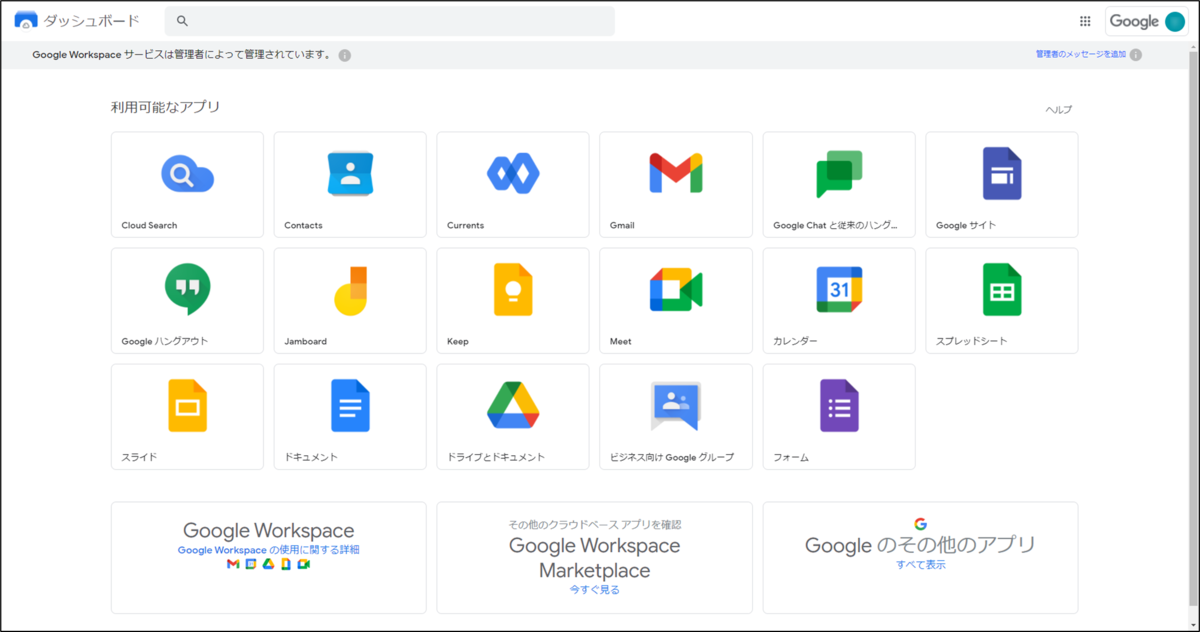Screen dimensions: 1200x632
Task: Open the スライド yellow icon
Action: coord(187,406)
